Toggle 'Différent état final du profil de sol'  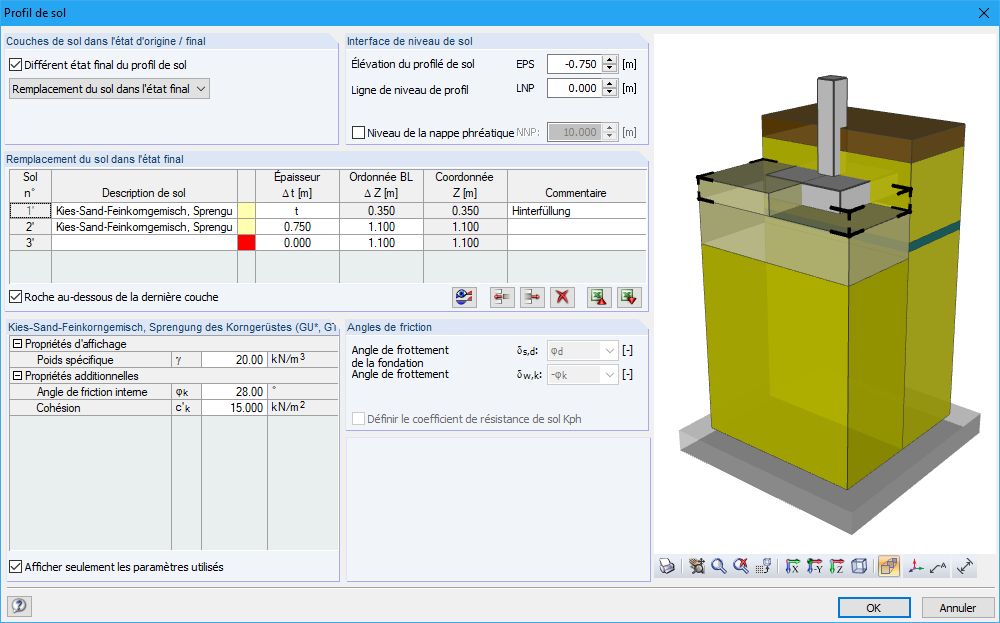point(15,64)
